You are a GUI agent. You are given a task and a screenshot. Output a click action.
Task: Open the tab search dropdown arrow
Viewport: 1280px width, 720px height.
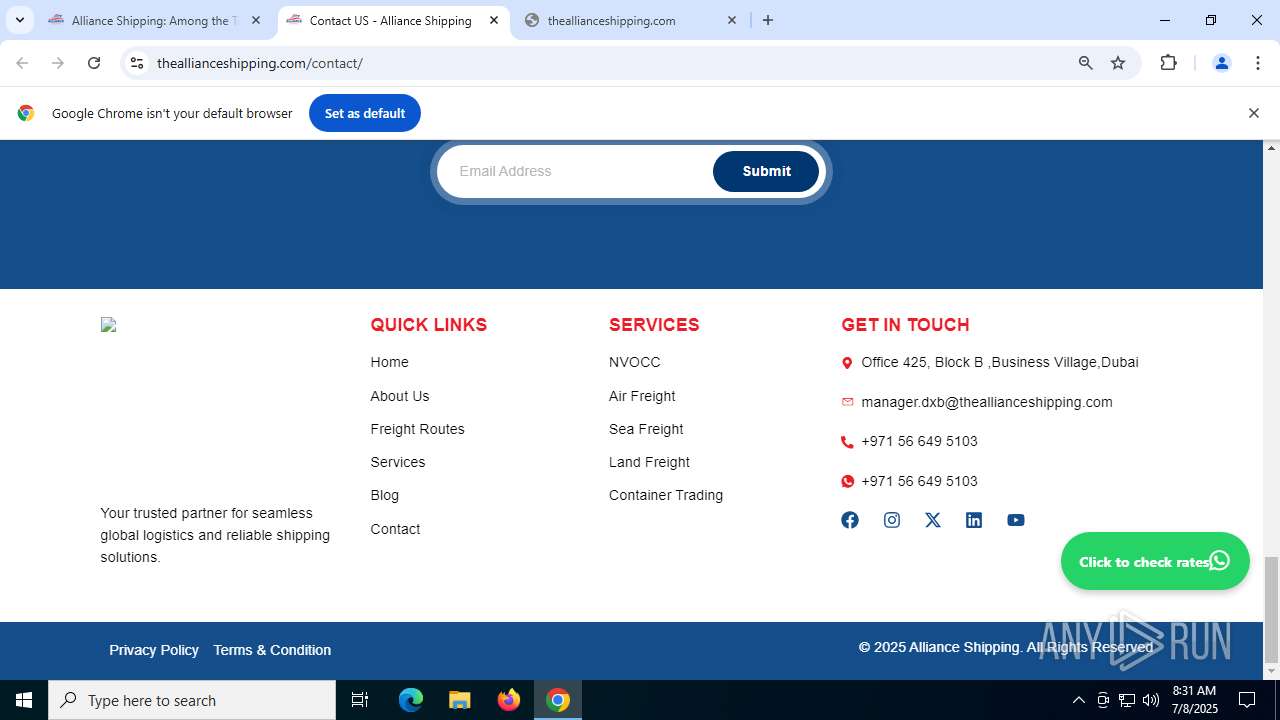click(19, 20)
